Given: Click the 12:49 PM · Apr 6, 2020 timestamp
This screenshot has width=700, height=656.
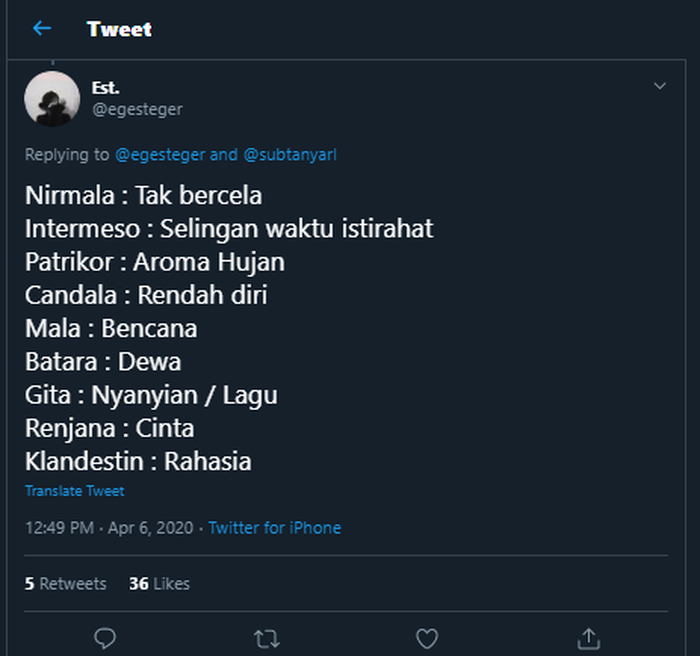Looking at the screenshot, I should [110, 527].
